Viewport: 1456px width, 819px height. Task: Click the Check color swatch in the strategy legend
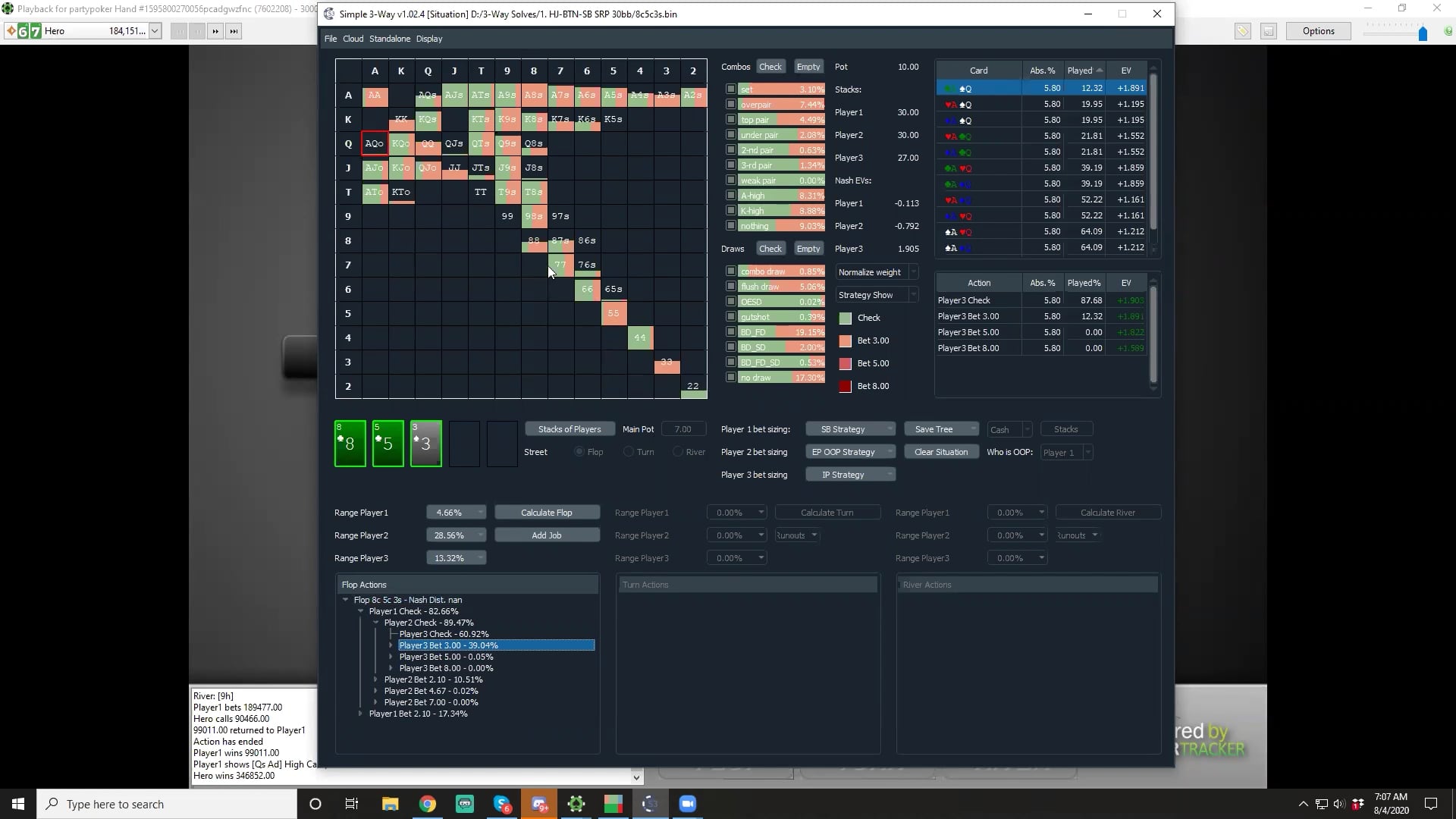(x=846, y=318)
